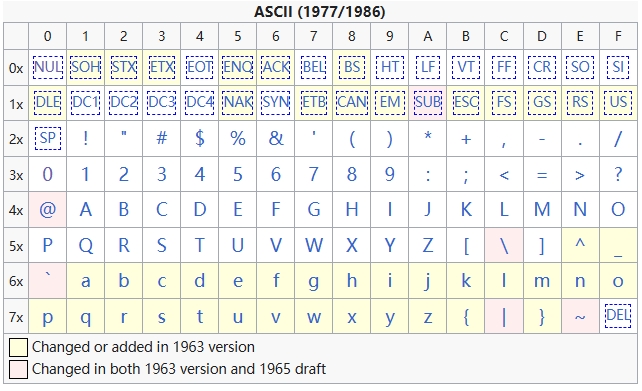Click the yellow 1963 version legend swatch
The width and height of the screenshot is (642, 391).
[18, 347]
